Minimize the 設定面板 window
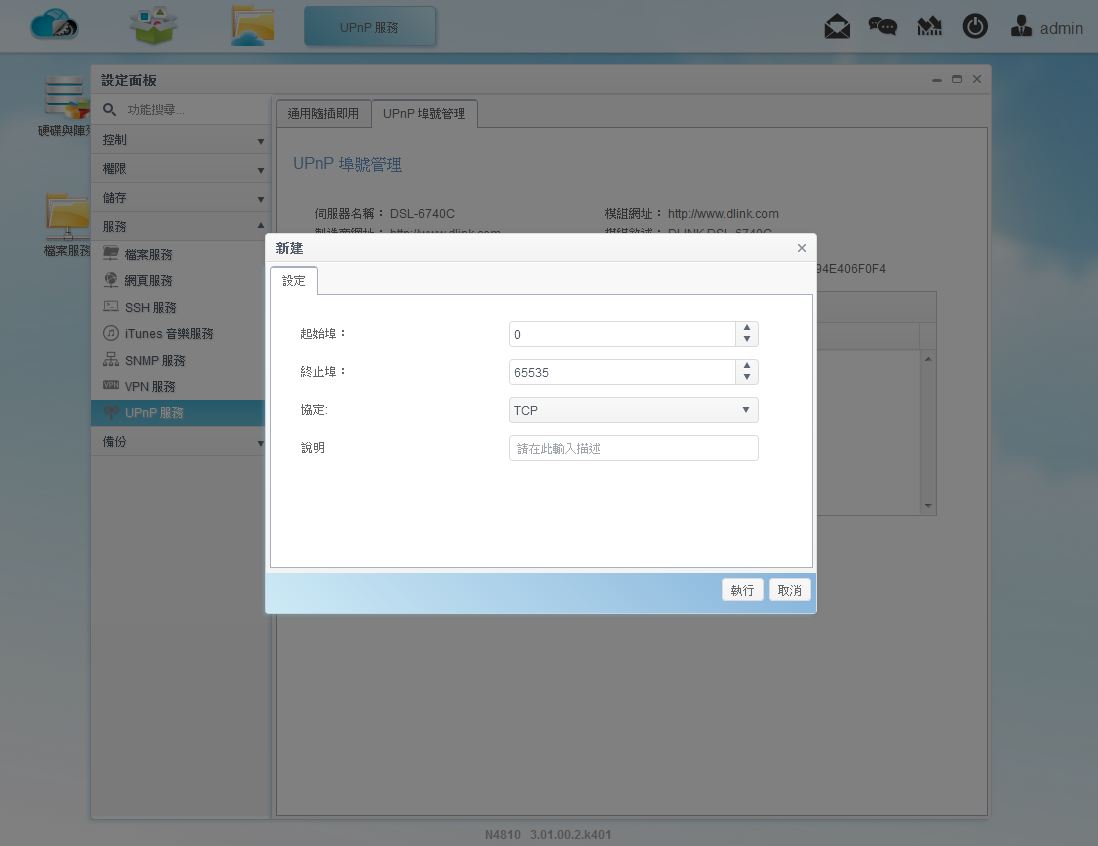The height and width of the screenshot is (846, 1098). pyautogui.click(x=937, y=80)
